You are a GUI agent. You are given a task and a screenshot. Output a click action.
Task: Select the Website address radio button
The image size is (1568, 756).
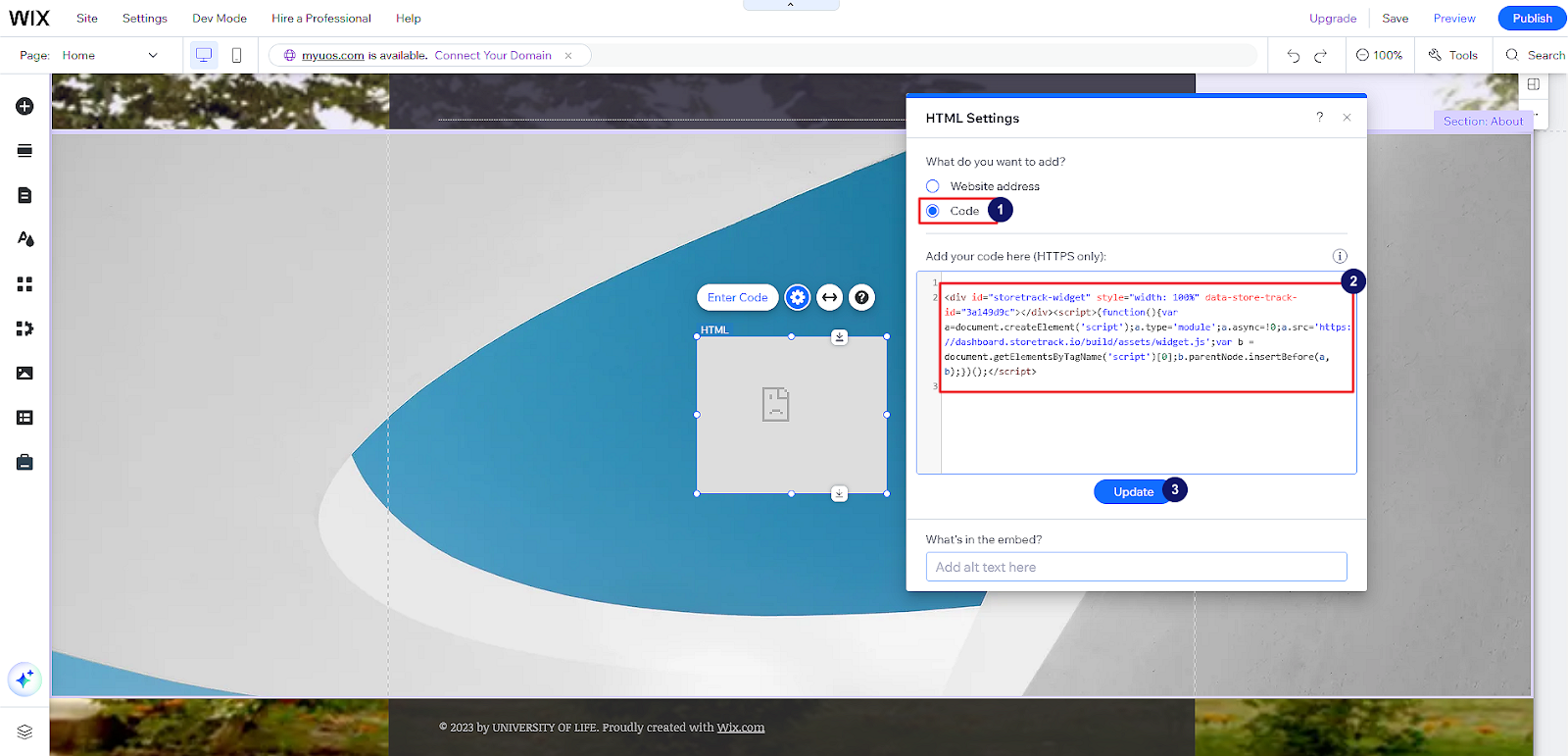click(x=933, y=186)
